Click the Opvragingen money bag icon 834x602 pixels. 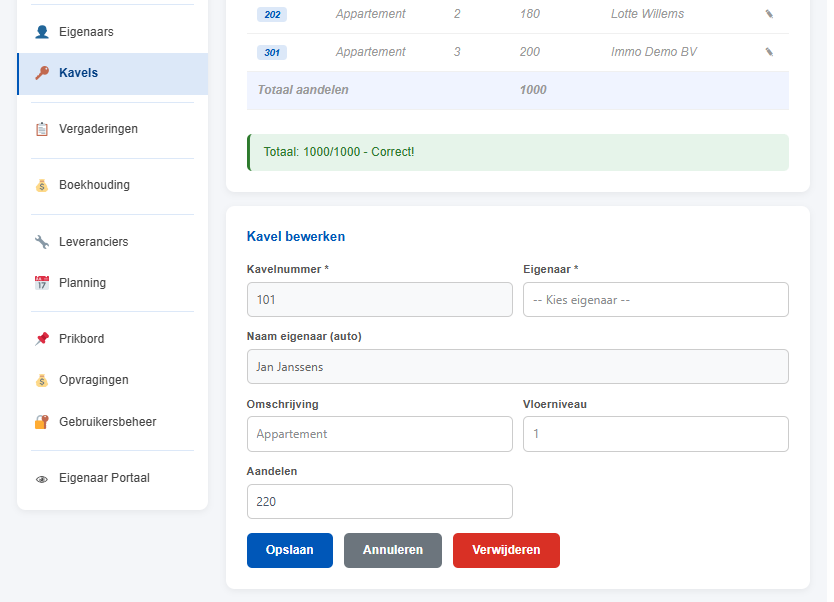41,380
